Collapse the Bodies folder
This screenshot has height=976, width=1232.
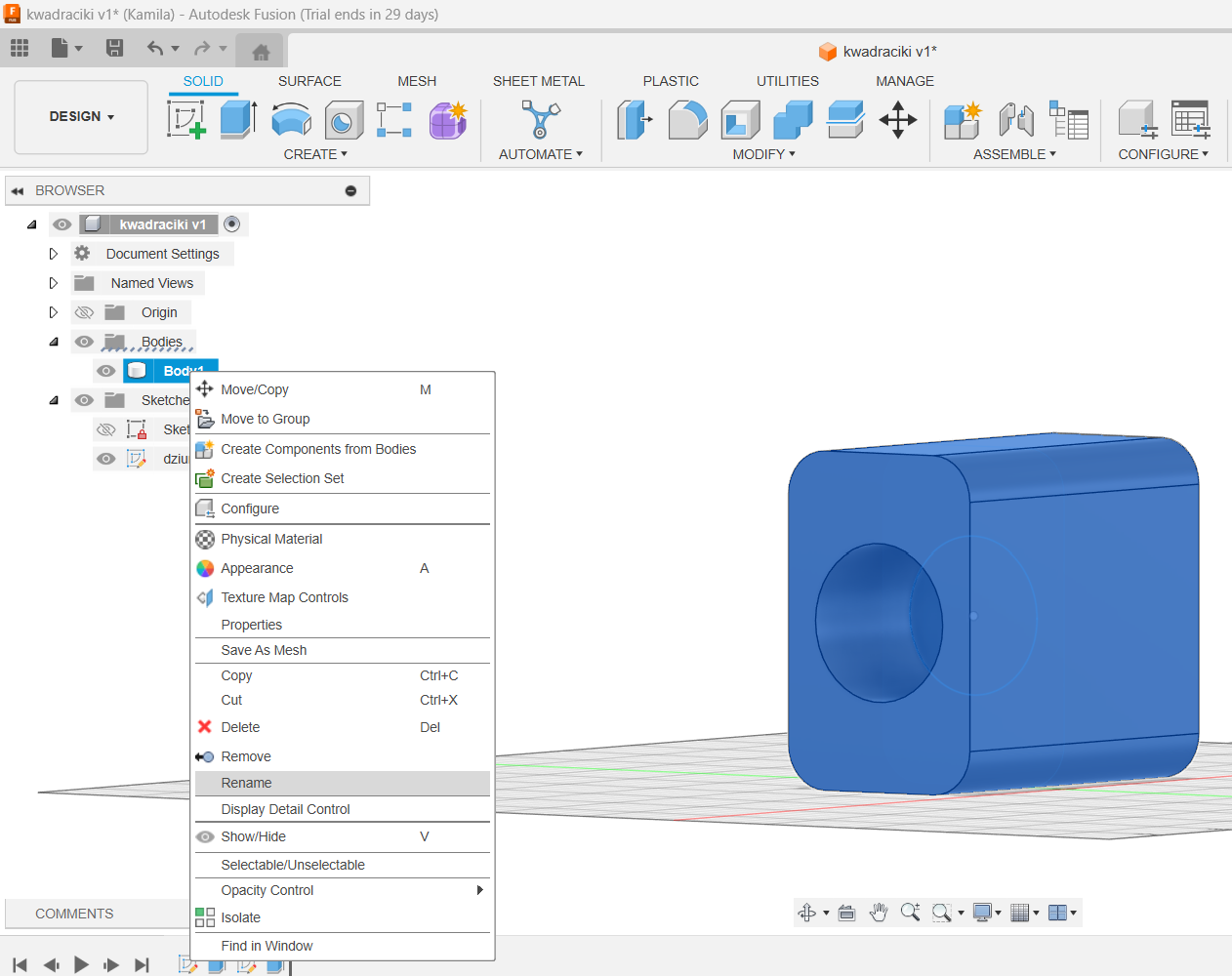[54, 342]
